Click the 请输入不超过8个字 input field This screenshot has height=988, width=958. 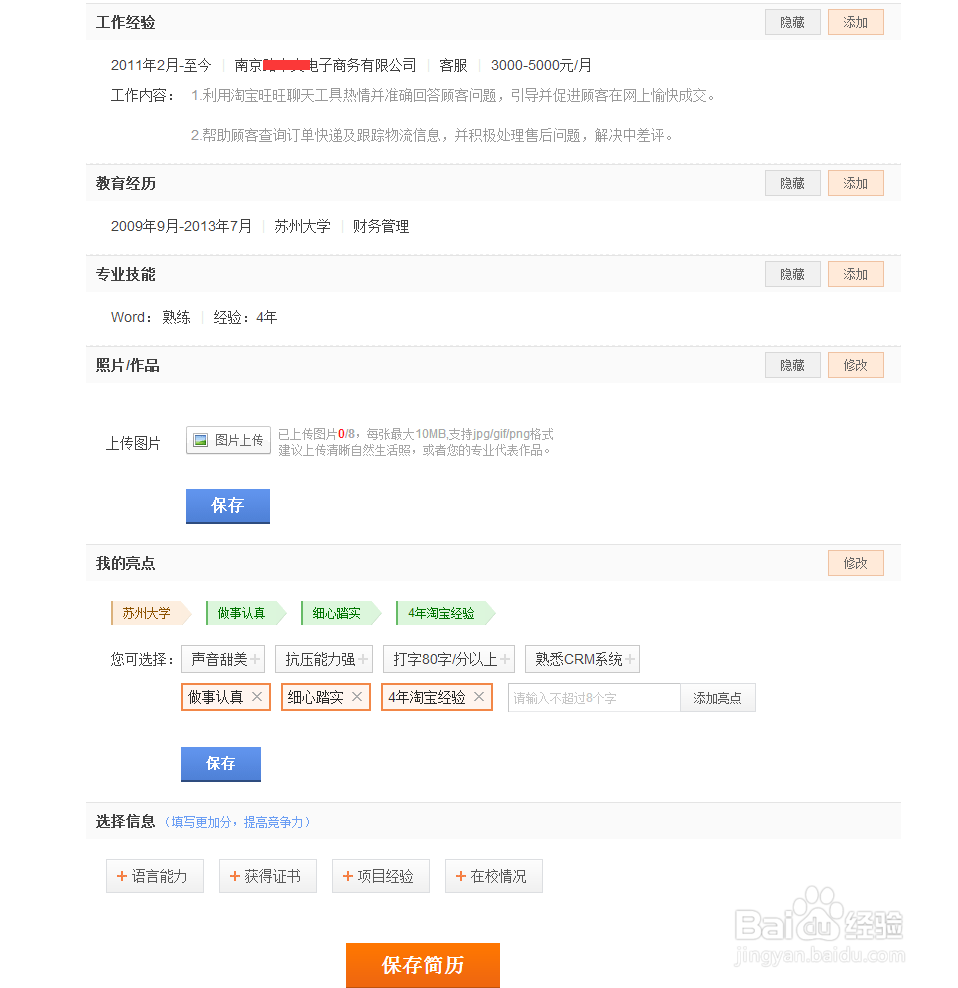coord(593,697)
